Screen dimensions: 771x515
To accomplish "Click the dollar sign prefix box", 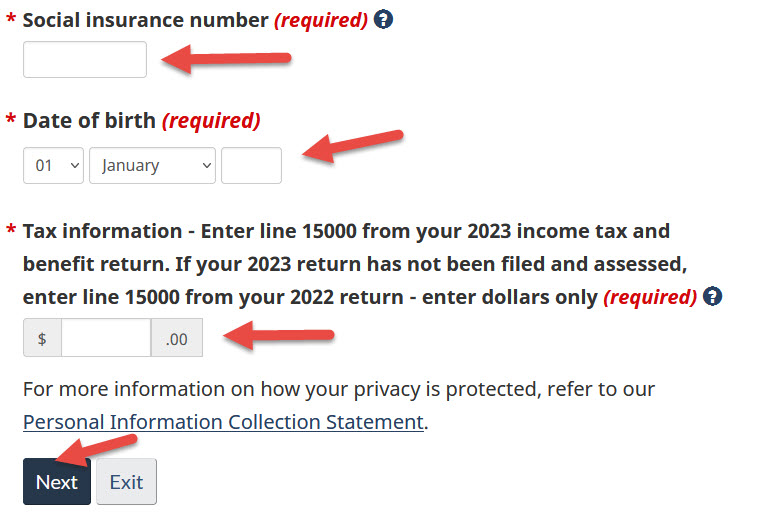I will click(42, 339).
